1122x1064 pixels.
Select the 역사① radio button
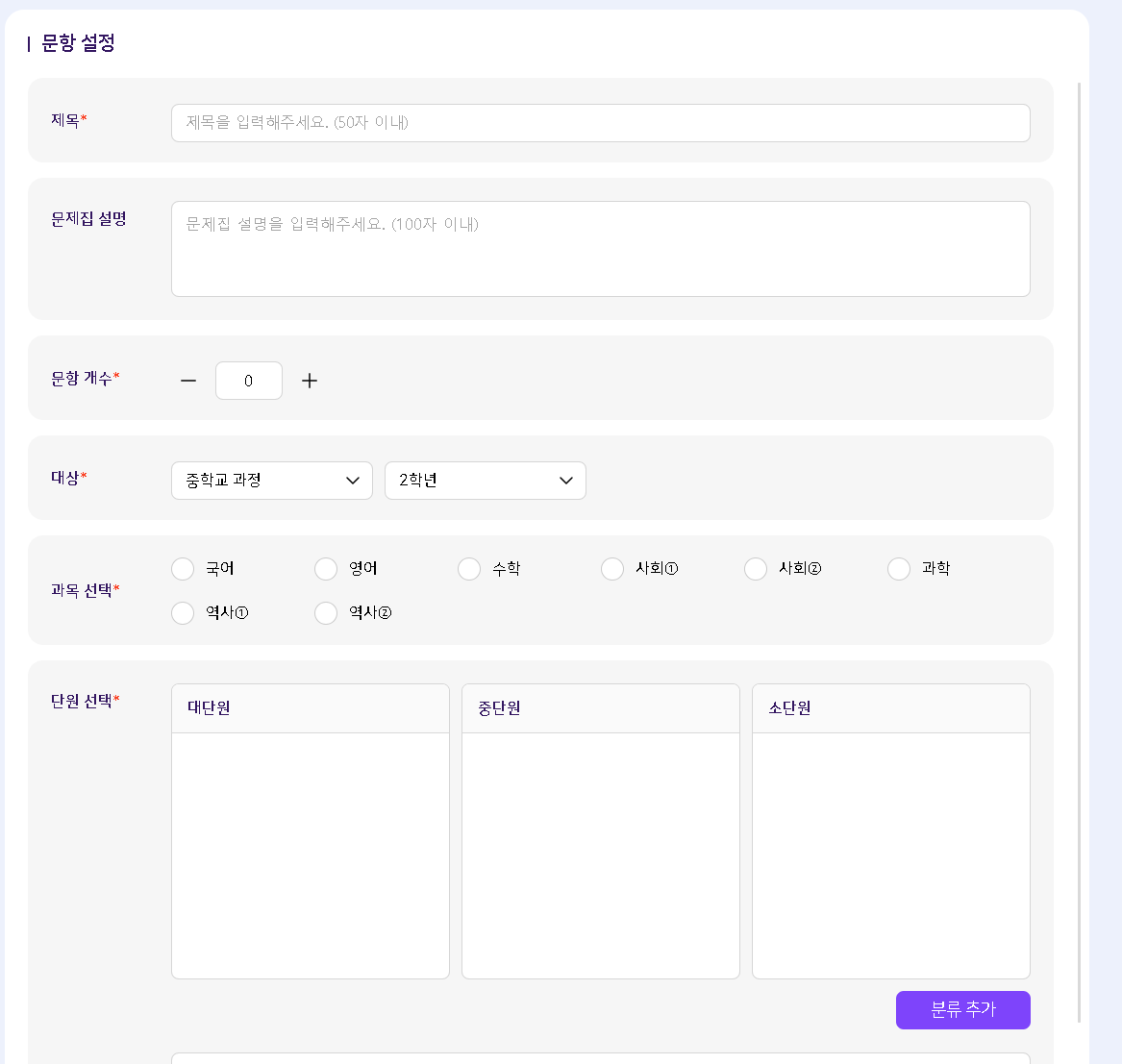pos(183,613)
